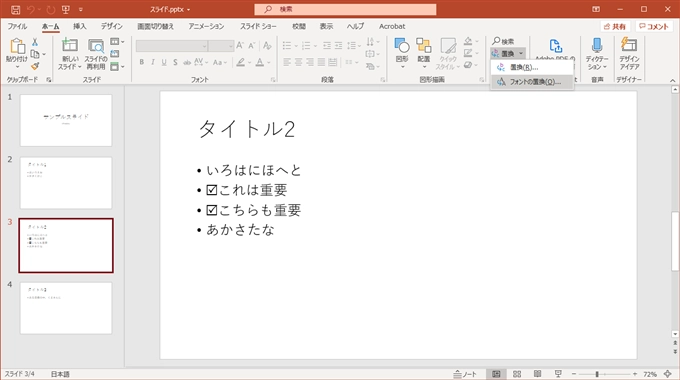680x380 pixels.
Task: Click the font color A swatch
Action: pyautogui.click(x=259, y=62)
